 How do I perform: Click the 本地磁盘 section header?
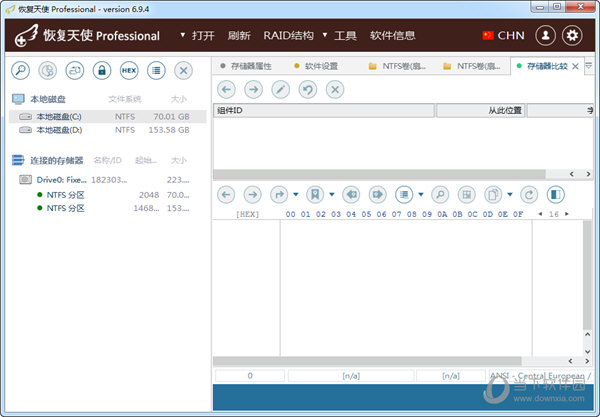coord(48,99)
